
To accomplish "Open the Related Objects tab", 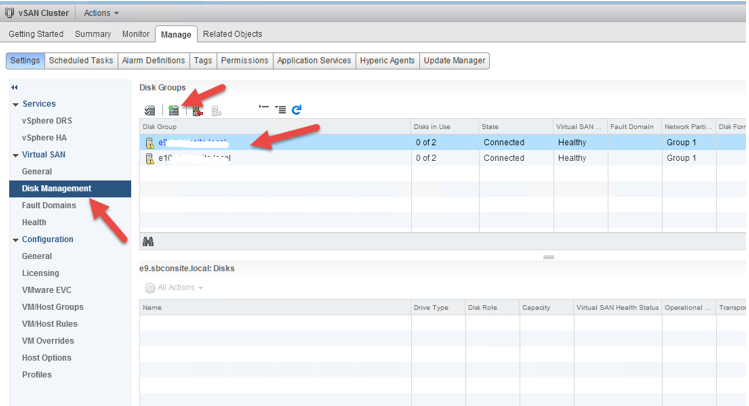I will (x=232, y=34).
